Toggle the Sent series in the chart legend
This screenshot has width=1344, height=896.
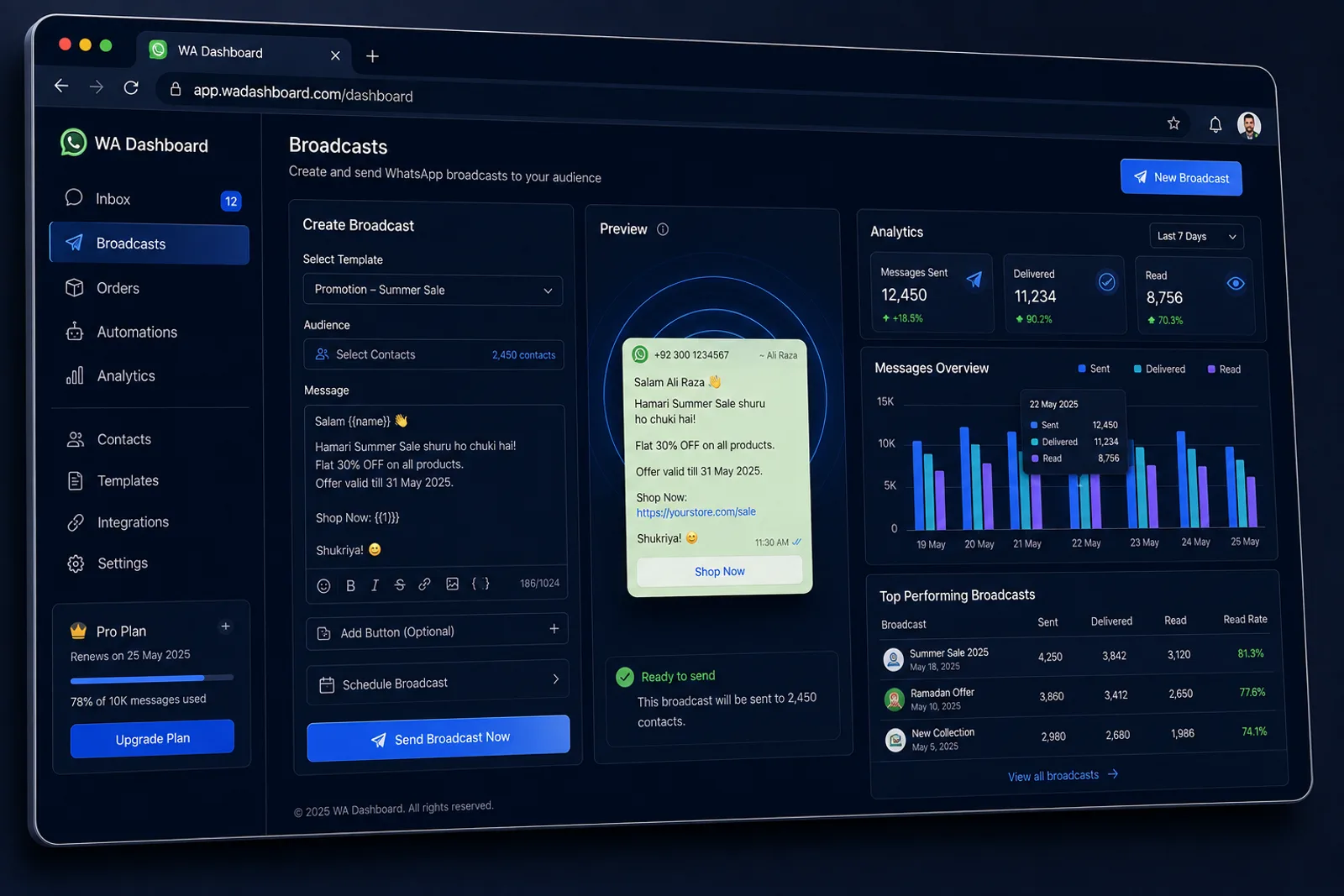coord(1094,369)
